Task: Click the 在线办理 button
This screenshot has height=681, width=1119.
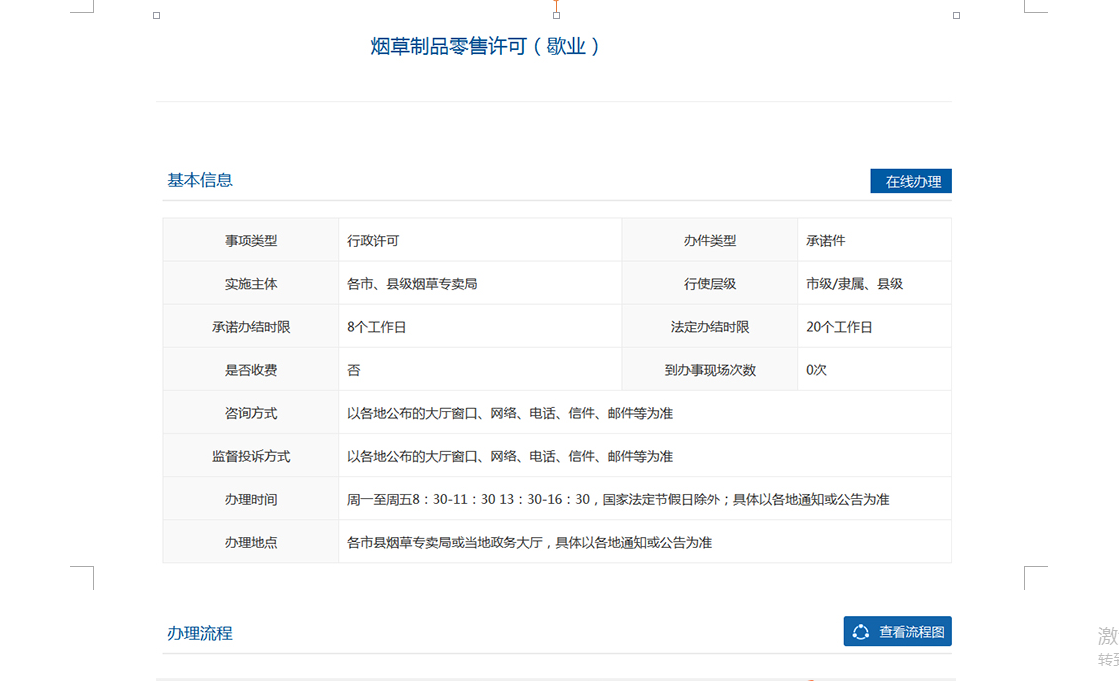Action: tap(911, 181)
